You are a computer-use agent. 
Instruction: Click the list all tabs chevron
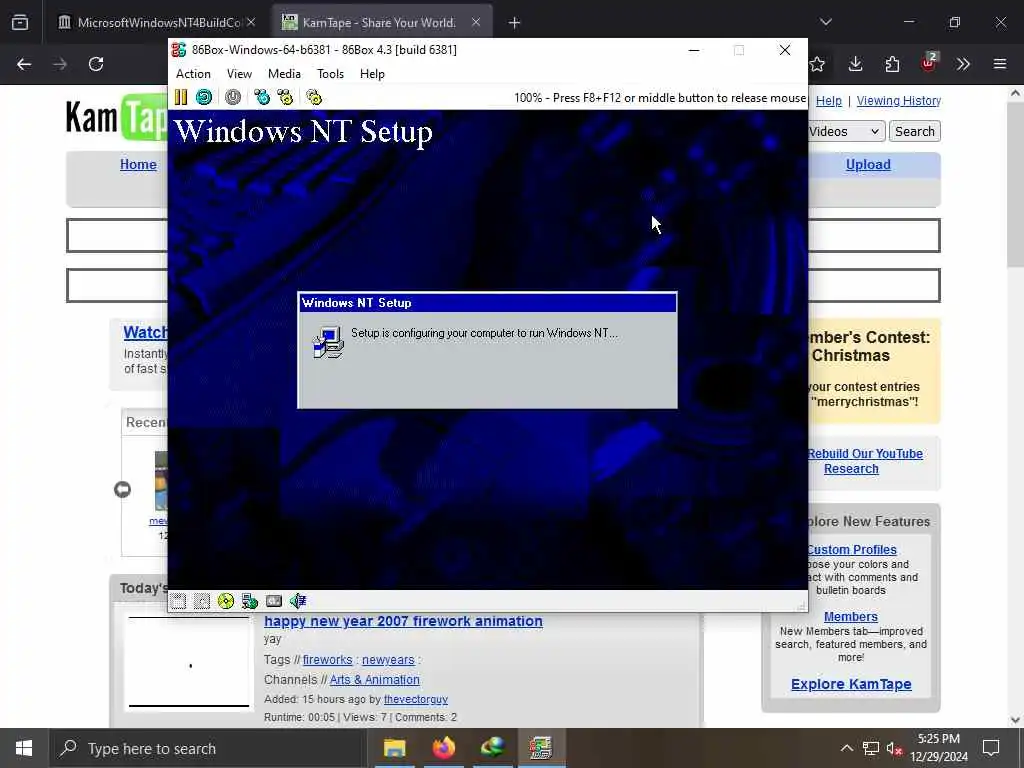(x=826, y=22)
